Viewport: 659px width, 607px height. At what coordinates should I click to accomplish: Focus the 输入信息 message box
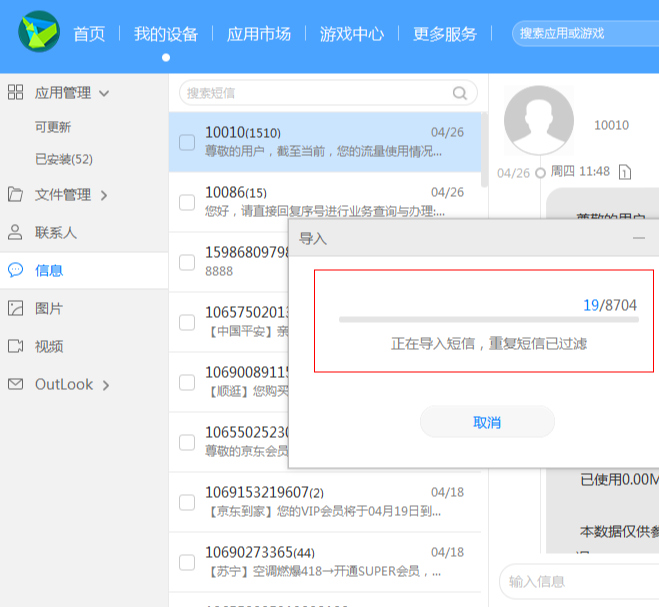click(579, 582)
